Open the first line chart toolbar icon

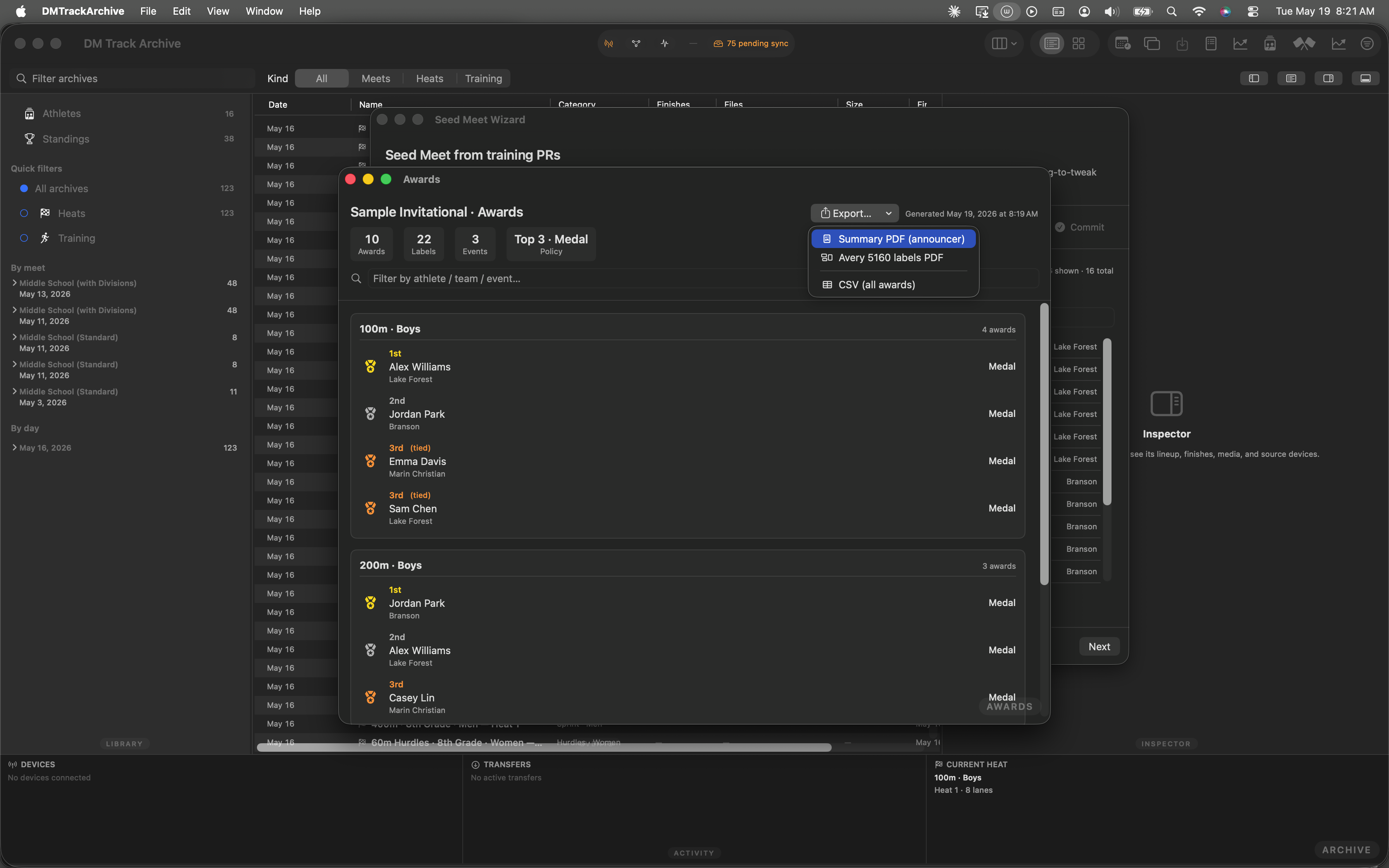pos(1240,44)
